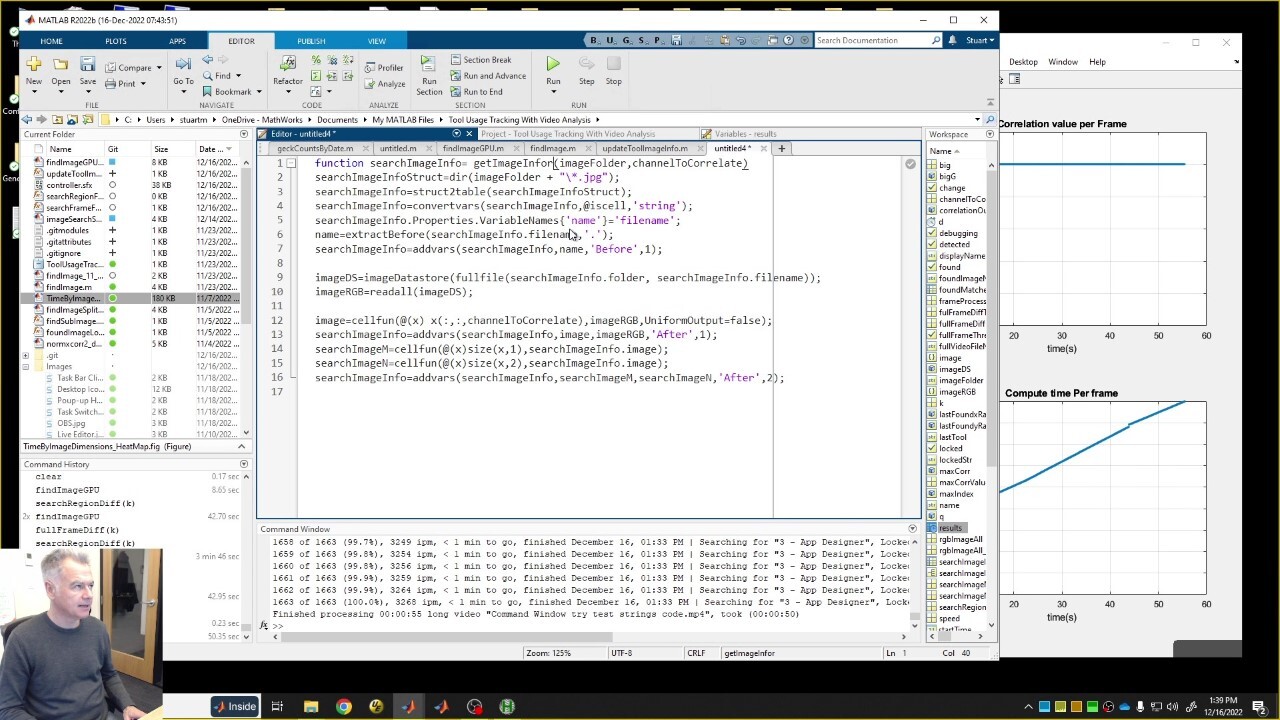Image resolution: width=1280 pixels, height=720 pixels.
Task: Collapse the Images folder tree node
Action: (x=26, y=367)
